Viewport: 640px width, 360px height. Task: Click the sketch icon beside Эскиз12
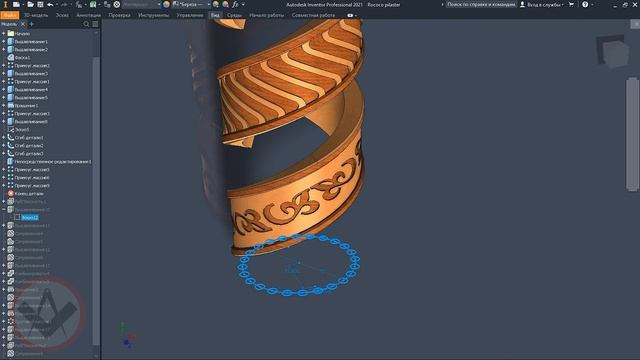coord(17,218)
